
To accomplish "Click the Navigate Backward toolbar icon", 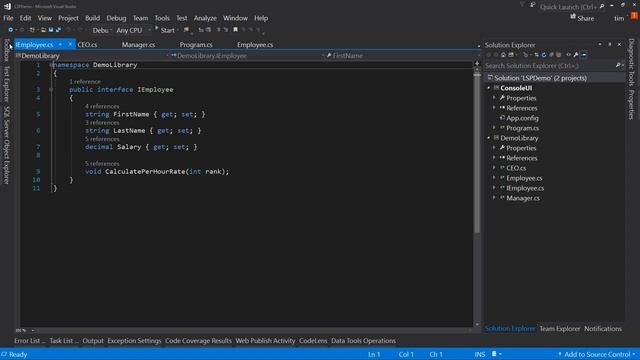I will pos(10,30).
